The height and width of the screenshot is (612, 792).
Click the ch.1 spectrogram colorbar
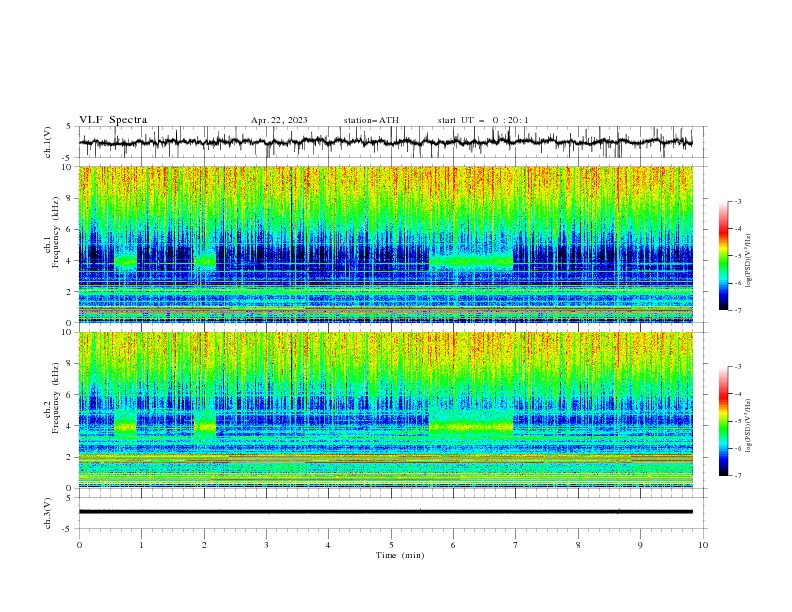pyautogui.click(x=723, y=256)
